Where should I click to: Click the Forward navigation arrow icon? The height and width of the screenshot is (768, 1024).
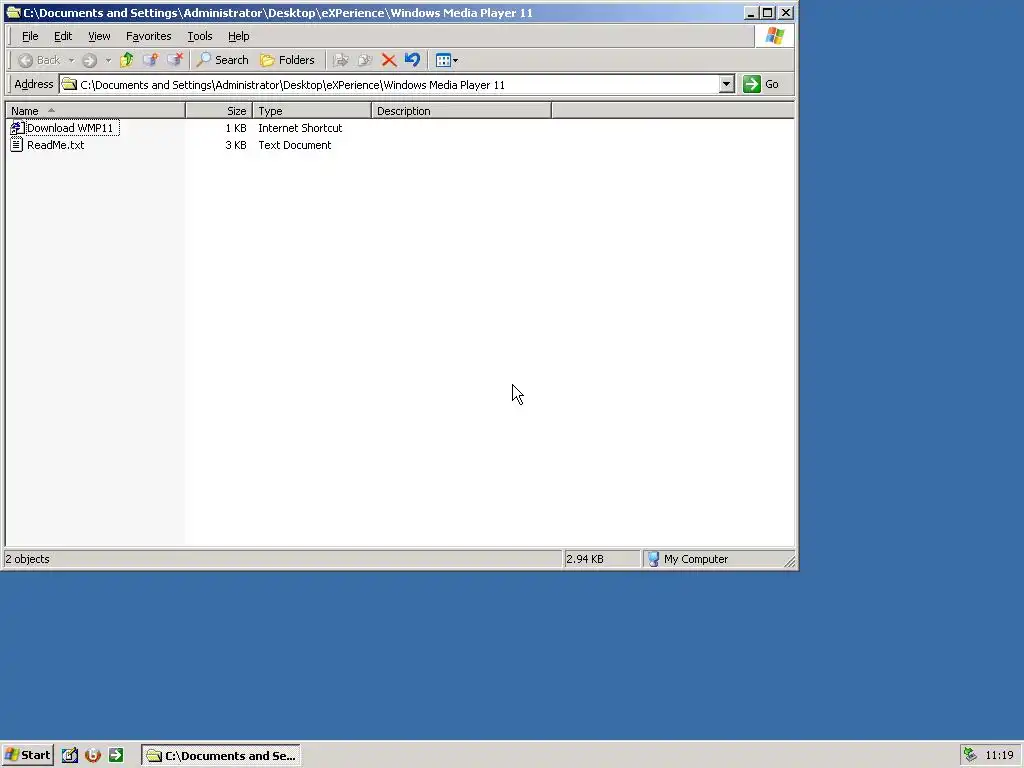tap(89, 60)
